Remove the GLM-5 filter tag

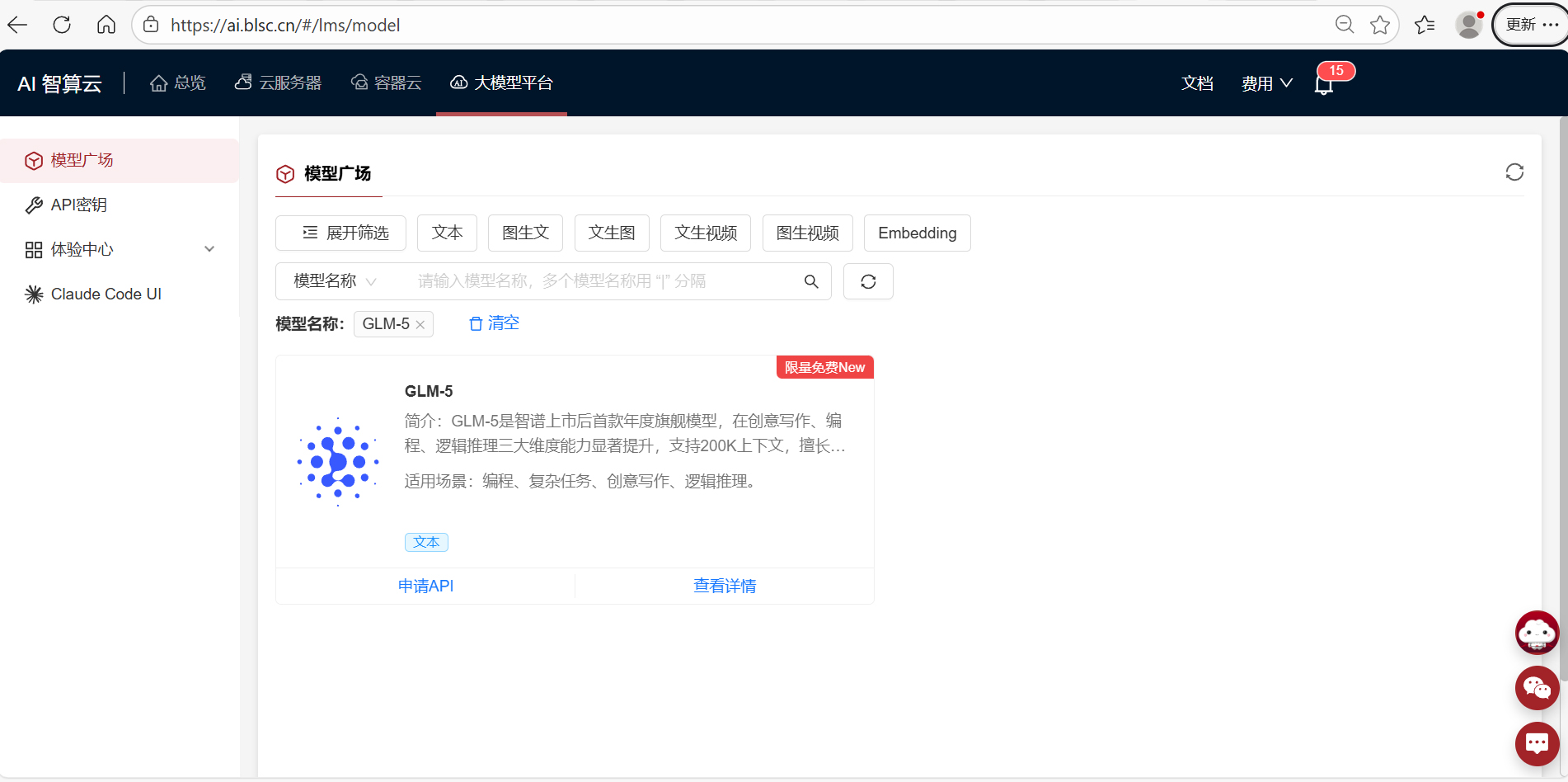point(420,325)
